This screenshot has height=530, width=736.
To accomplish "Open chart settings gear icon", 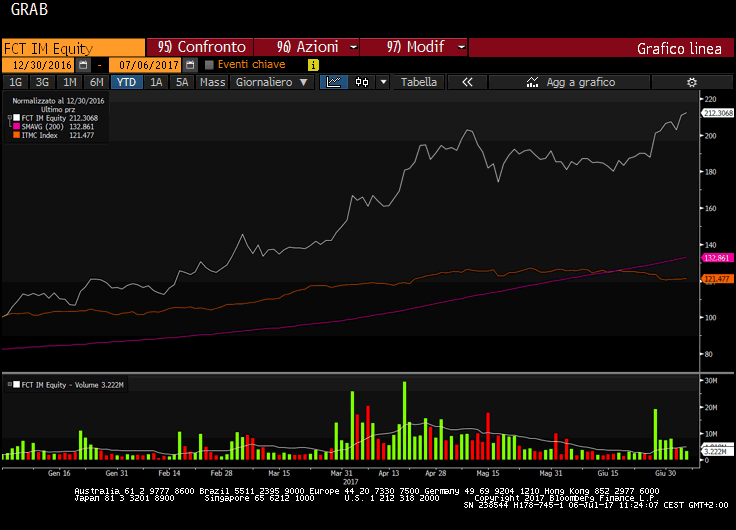I will pos(691,82).
